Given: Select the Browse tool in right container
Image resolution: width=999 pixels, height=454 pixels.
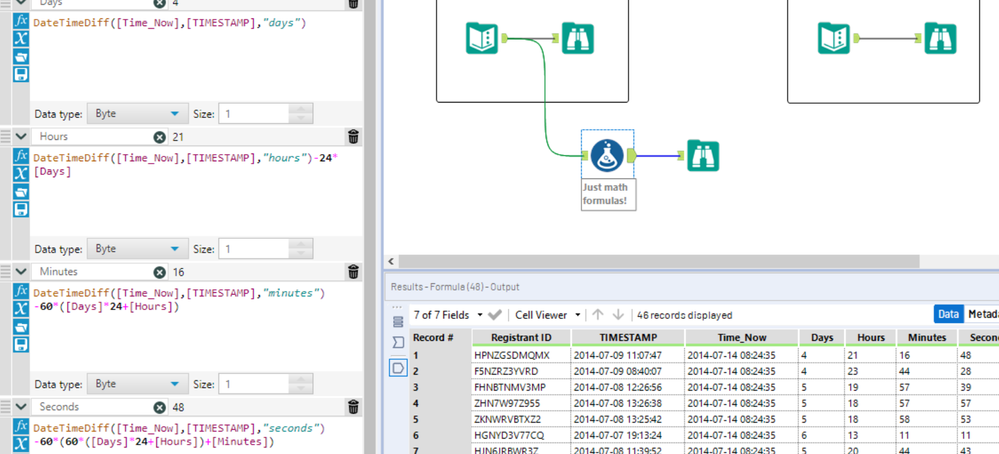Looking at the screenshot, I should (x=940, y=38).
